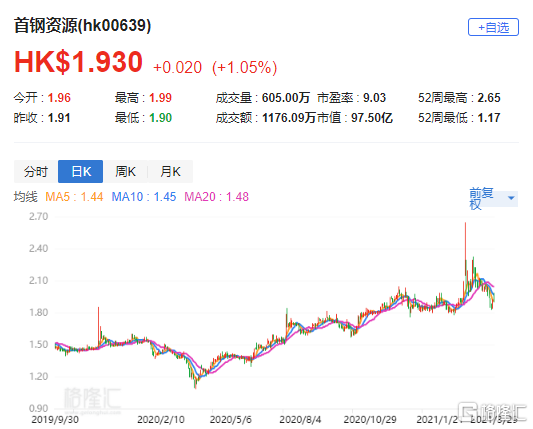Click the 市值 value 97.50亿
The image size is (533, 429).
(x=372, y=118)
